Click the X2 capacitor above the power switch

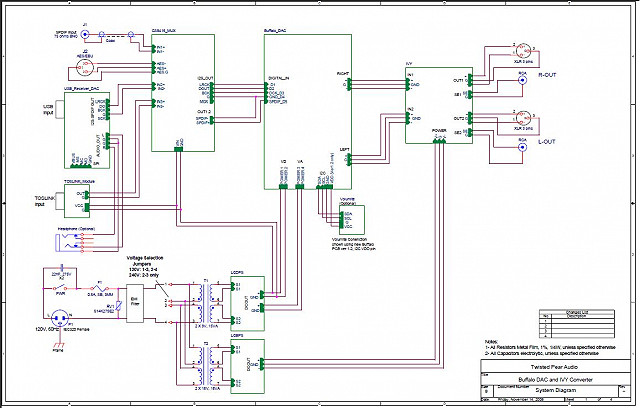[x=62, y=268]
